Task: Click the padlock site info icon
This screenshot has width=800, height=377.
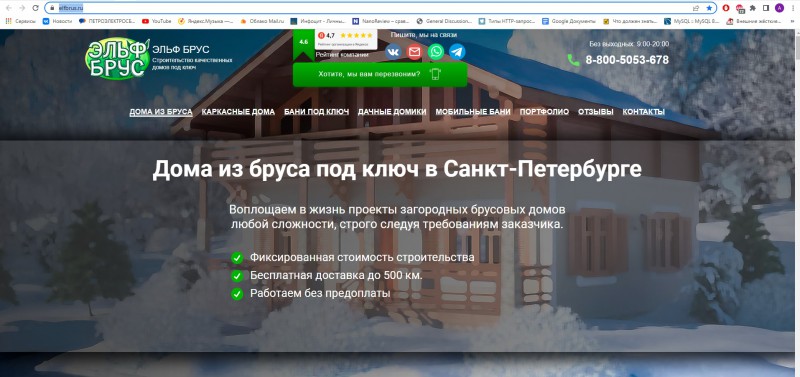Action: coord(52,8)
